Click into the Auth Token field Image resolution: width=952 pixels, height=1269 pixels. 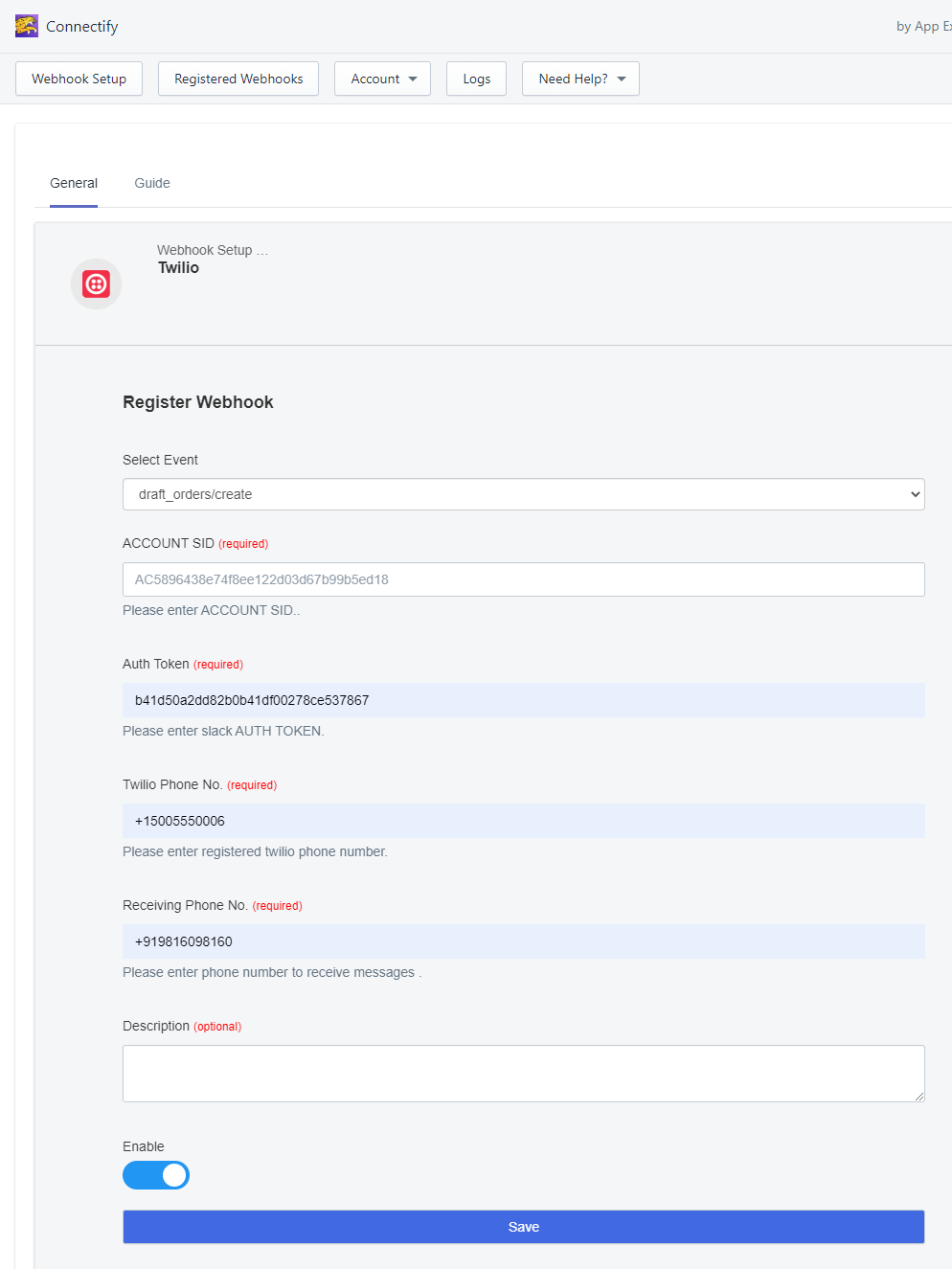(x=524, y=700)
